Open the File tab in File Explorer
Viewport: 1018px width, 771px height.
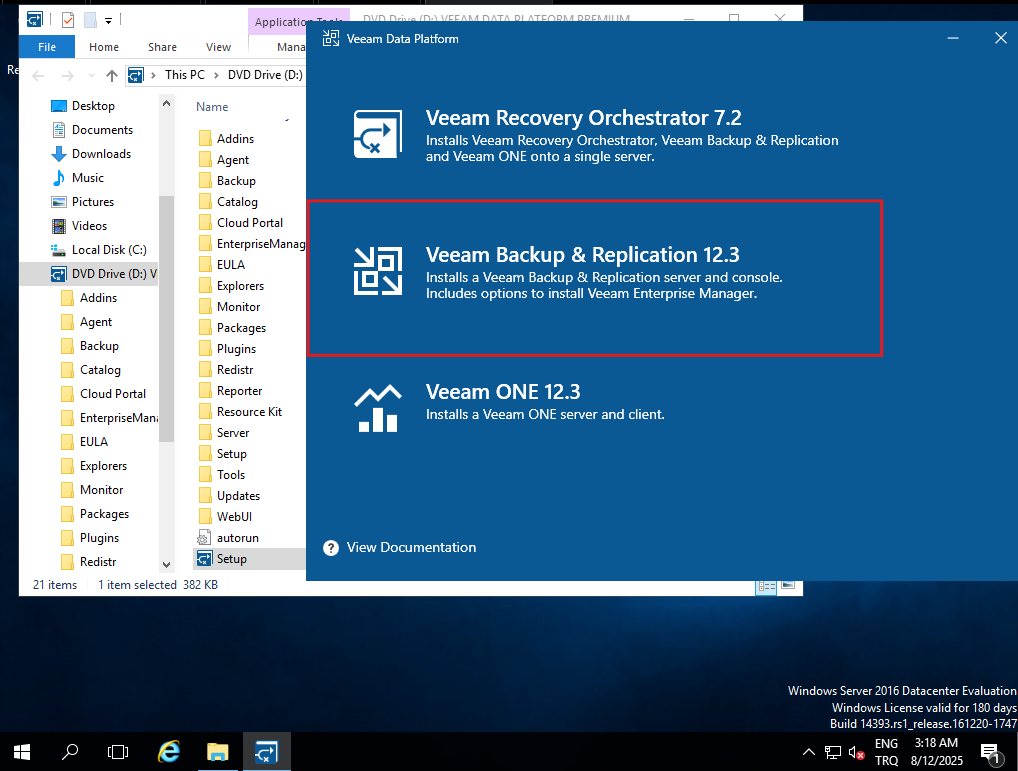[x=47, y=47]
